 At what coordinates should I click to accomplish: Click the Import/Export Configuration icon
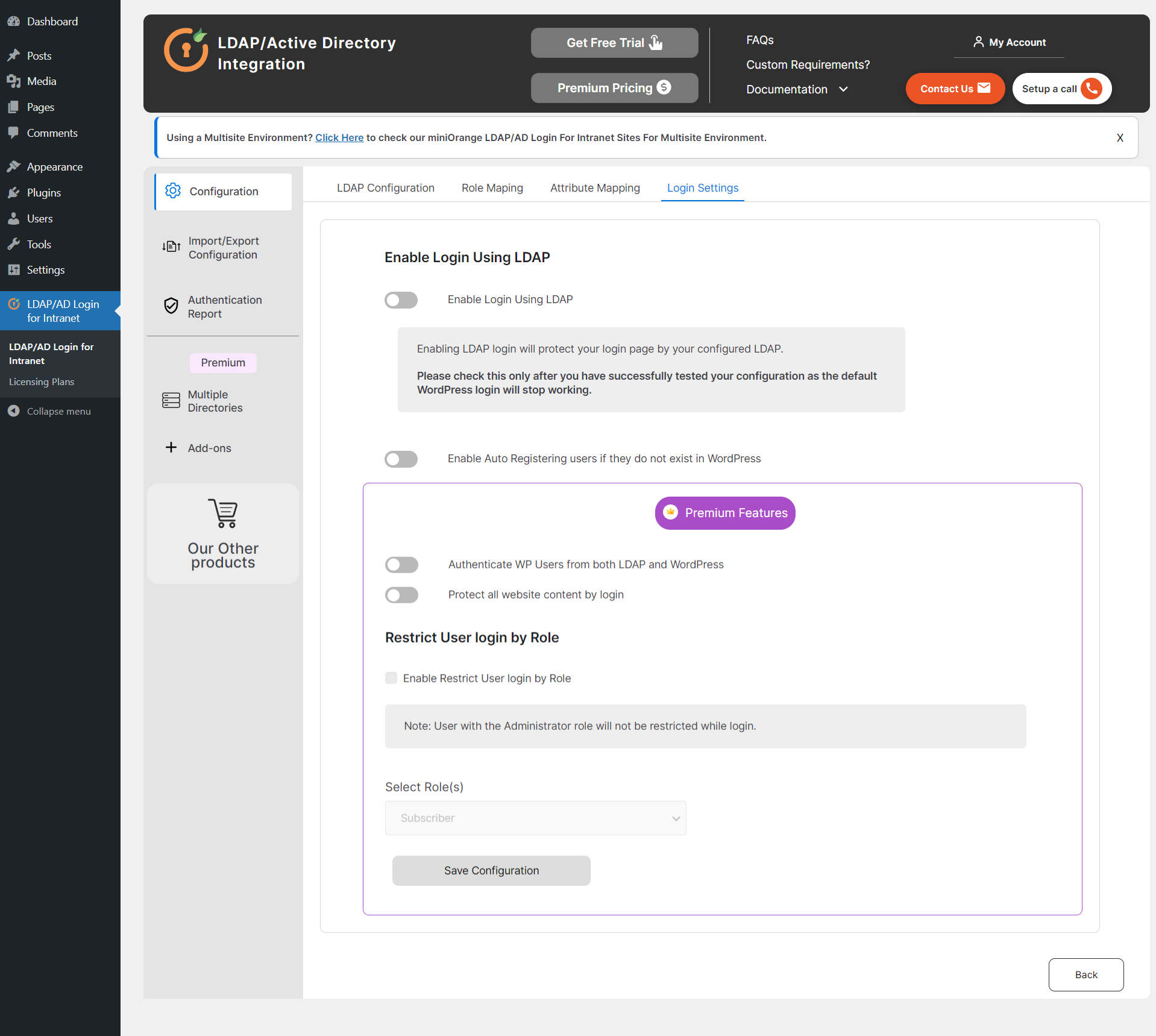click(x=171, y=246)
